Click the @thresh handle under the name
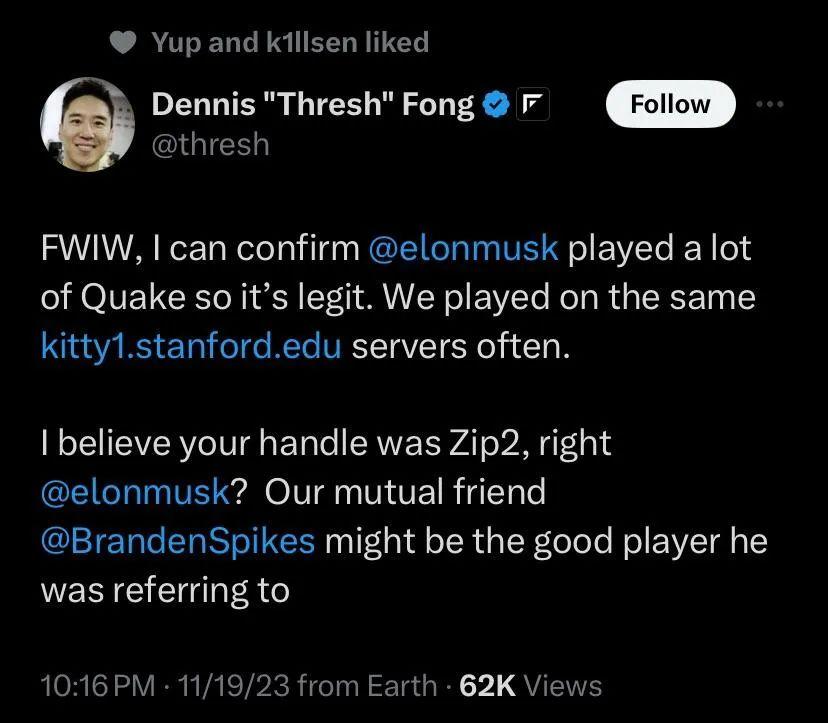The width and height of the screenshot is (828, 723). [210, 144]
